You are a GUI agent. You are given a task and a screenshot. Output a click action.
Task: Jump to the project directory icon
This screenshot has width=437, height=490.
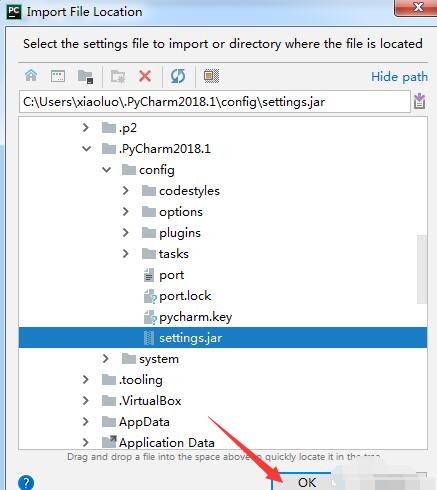pos(85,76)
